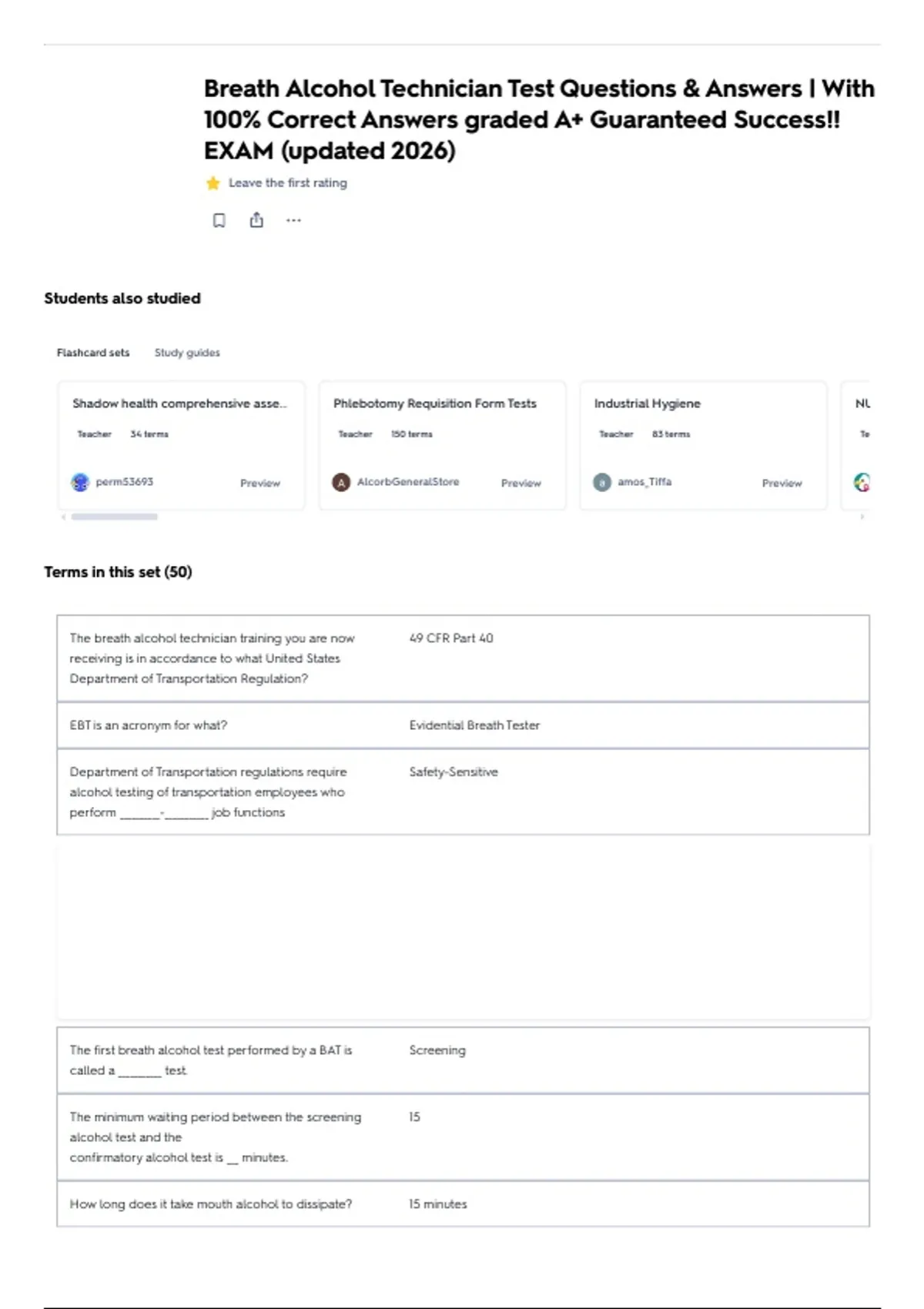The width and height of the screenshot is (924, 1309).
Task: Click the carousel horizontal scrollbar thumb
Action: 115,517
